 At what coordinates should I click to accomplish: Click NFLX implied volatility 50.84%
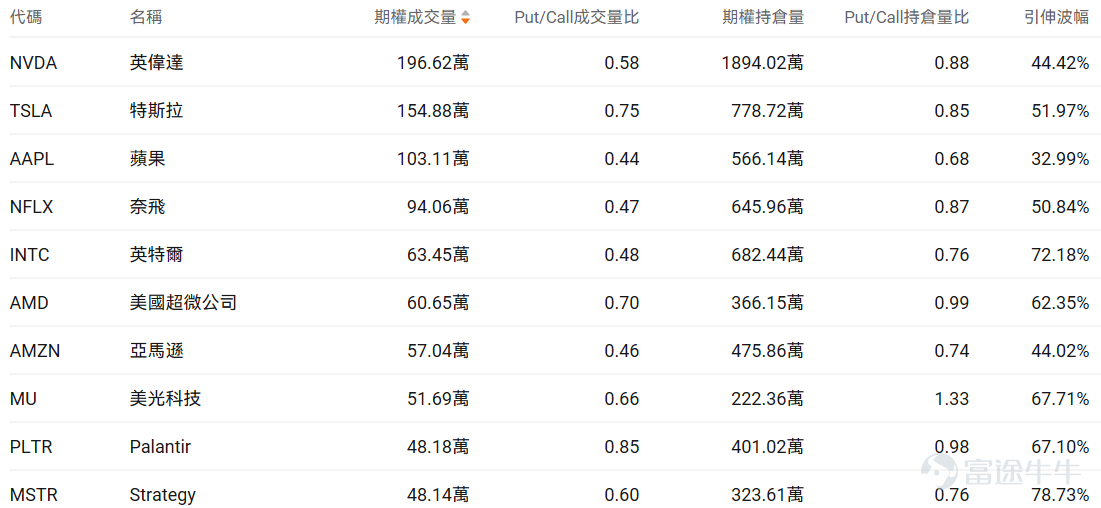point(1060,207)
